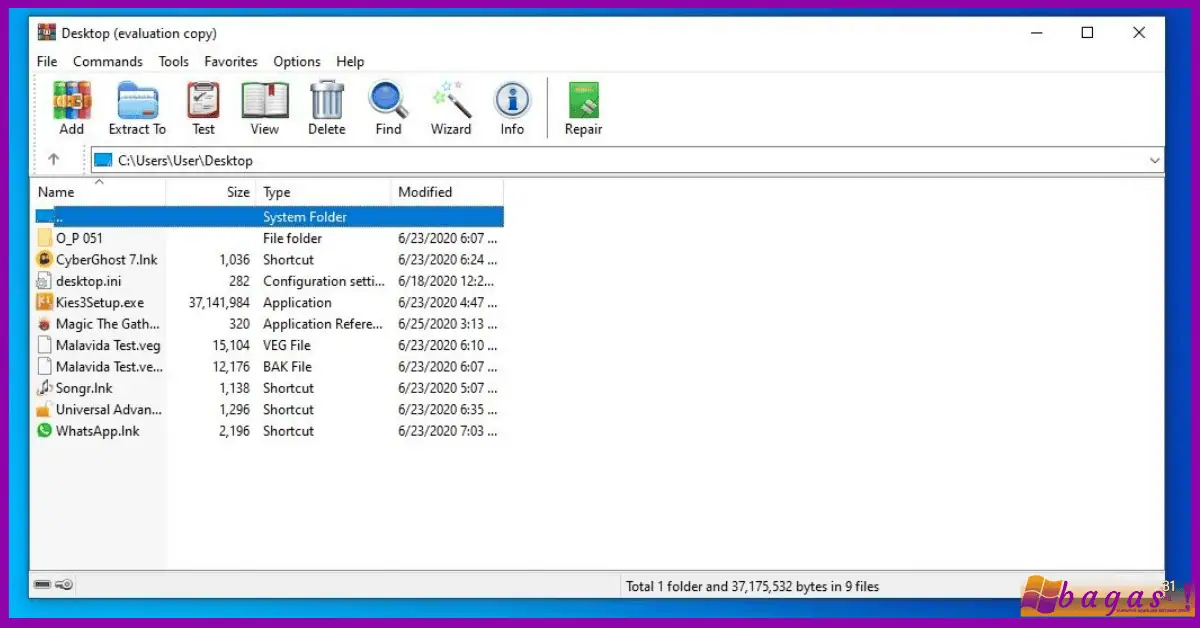Open the Options menu

click(x=296, y=61)
